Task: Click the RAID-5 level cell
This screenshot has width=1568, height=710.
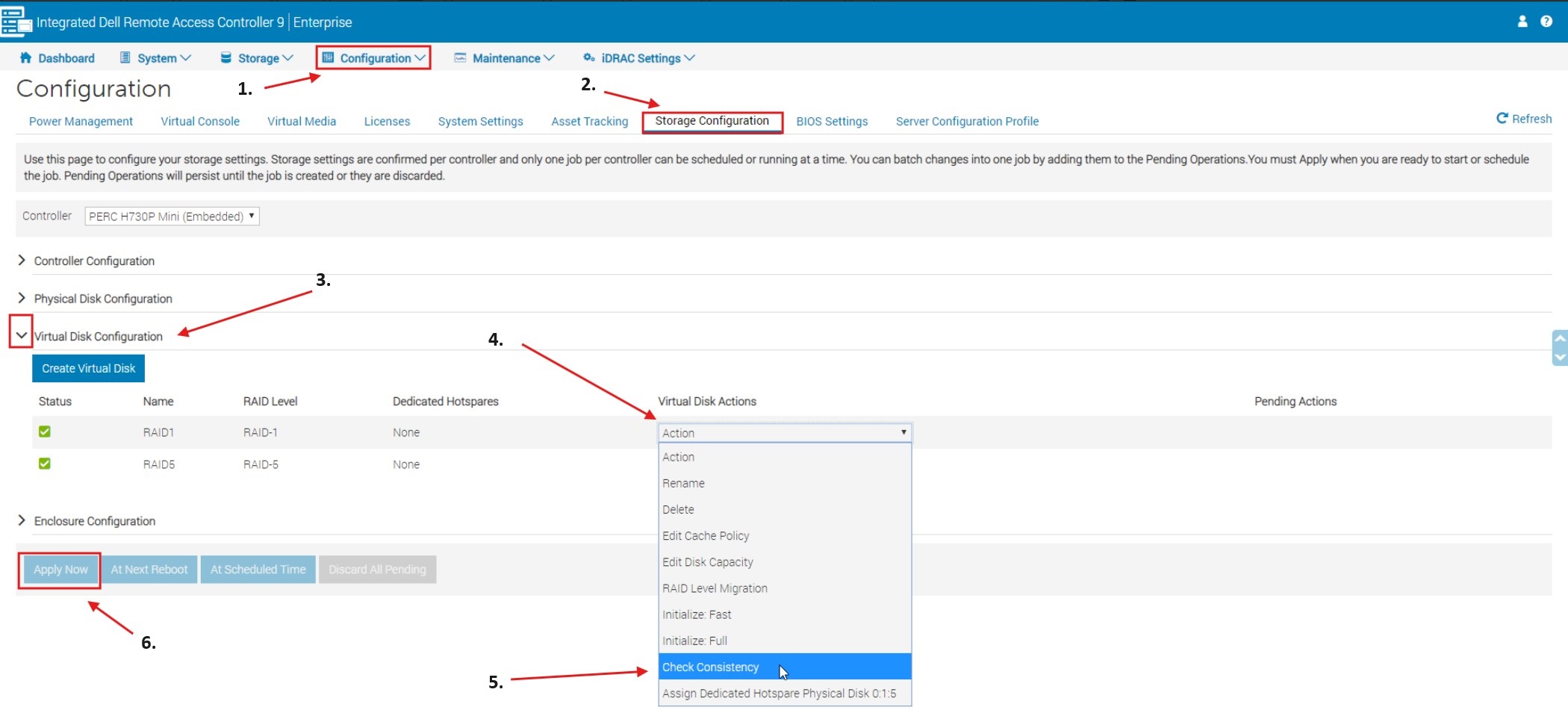Action: point(261,464)
